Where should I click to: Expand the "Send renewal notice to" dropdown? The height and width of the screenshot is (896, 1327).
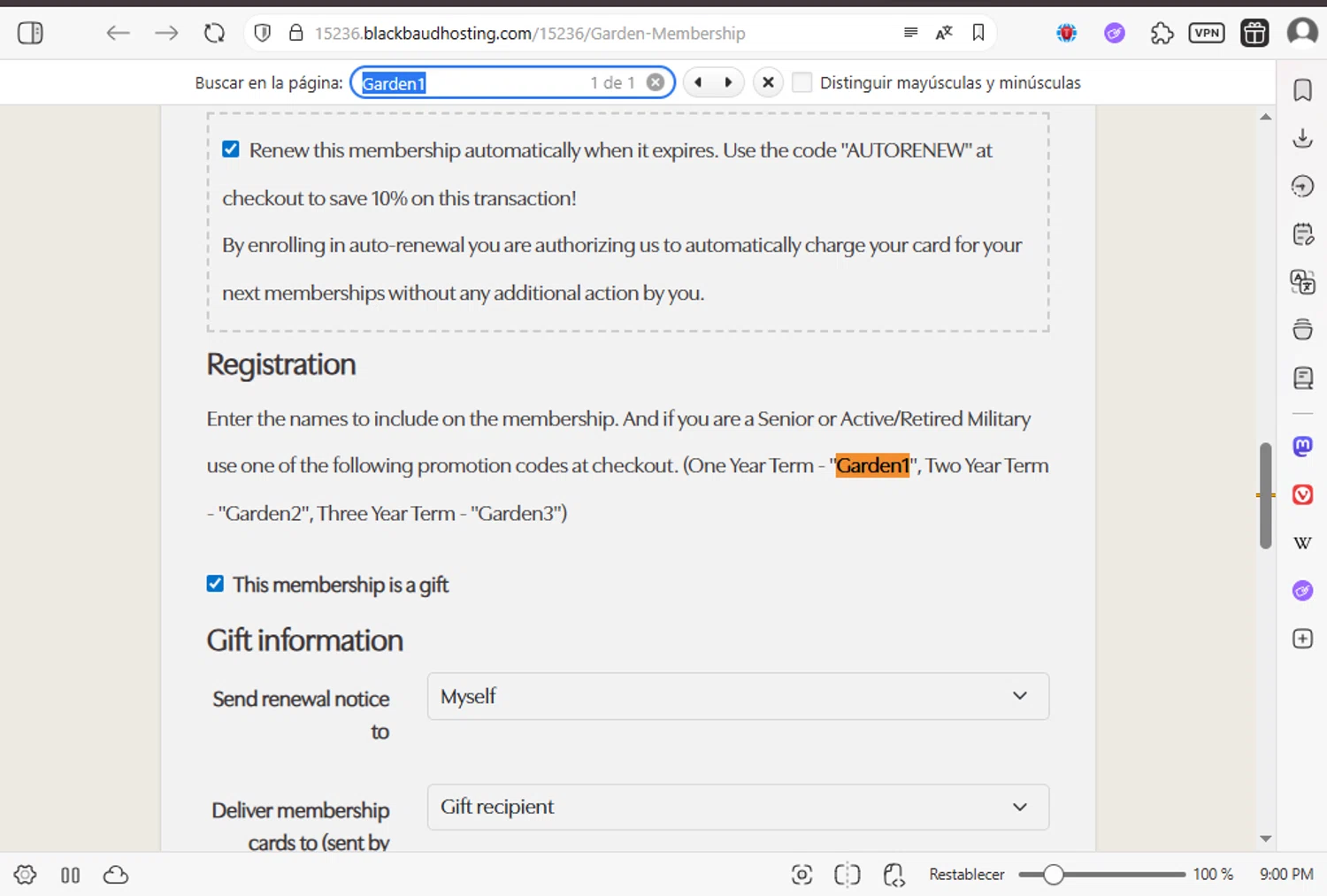pyautogui.click(x=738, y=696)
